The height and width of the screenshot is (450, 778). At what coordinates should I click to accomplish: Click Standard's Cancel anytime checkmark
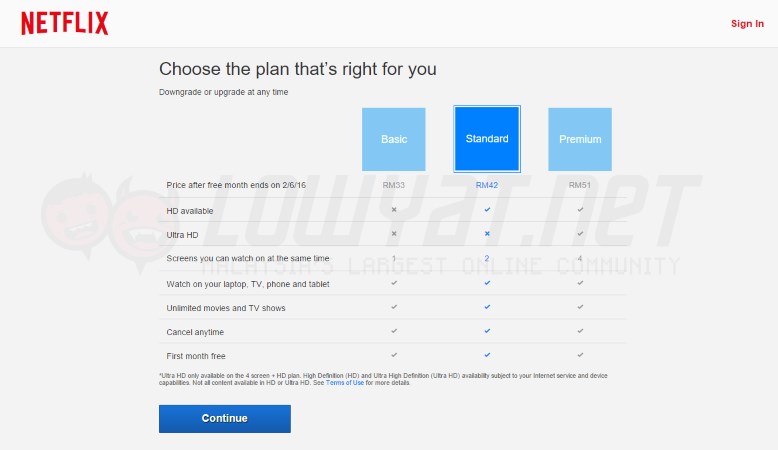click(x=487, y=331)
